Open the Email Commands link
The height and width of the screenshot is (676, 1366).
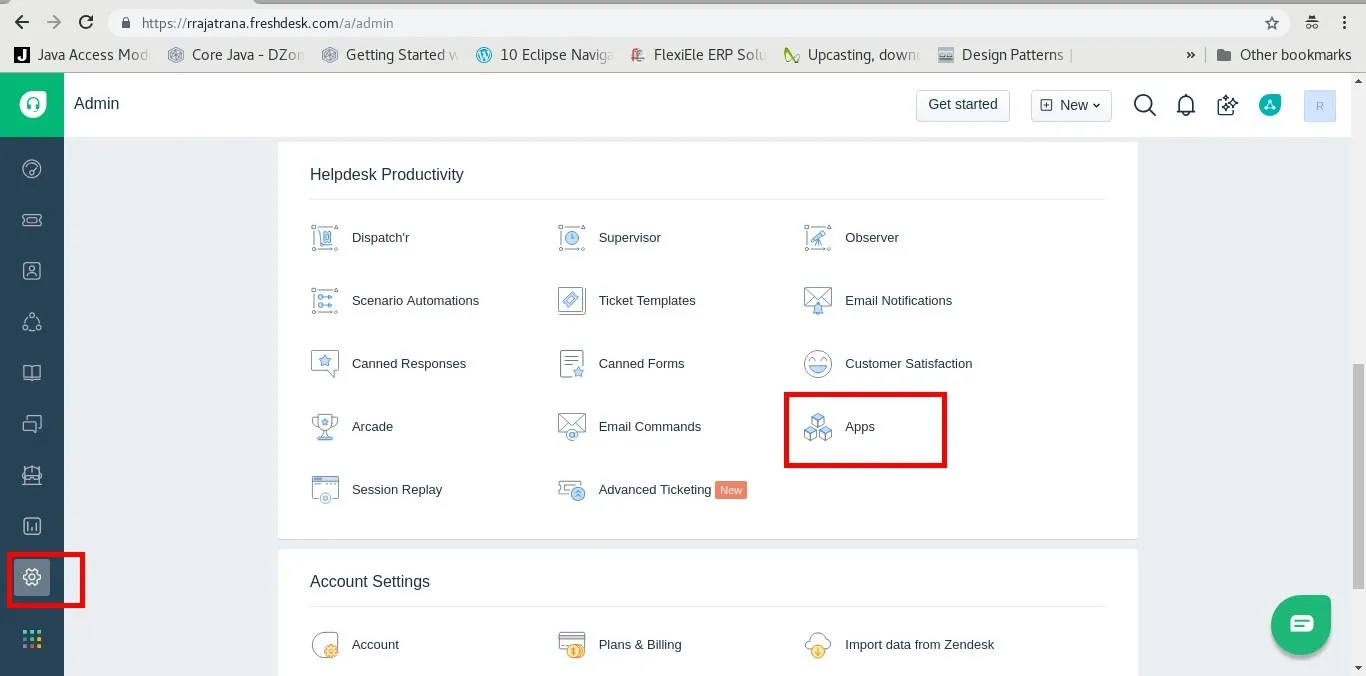click(650, 427)
